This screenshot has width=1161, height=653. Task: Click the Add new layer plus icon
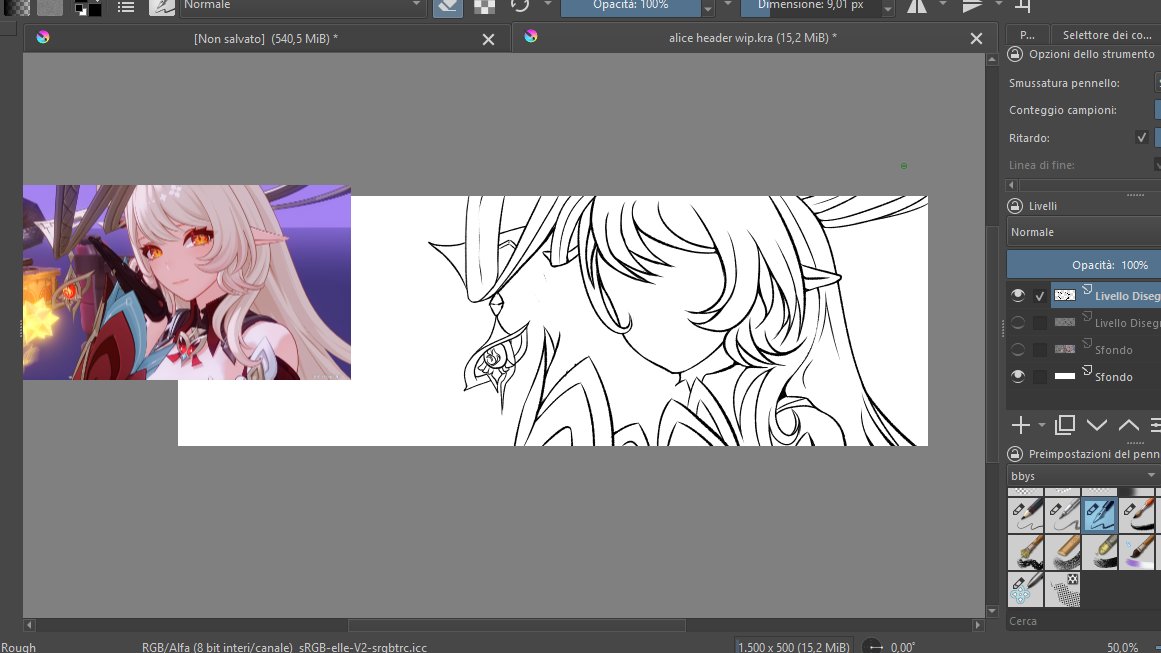1020,425
